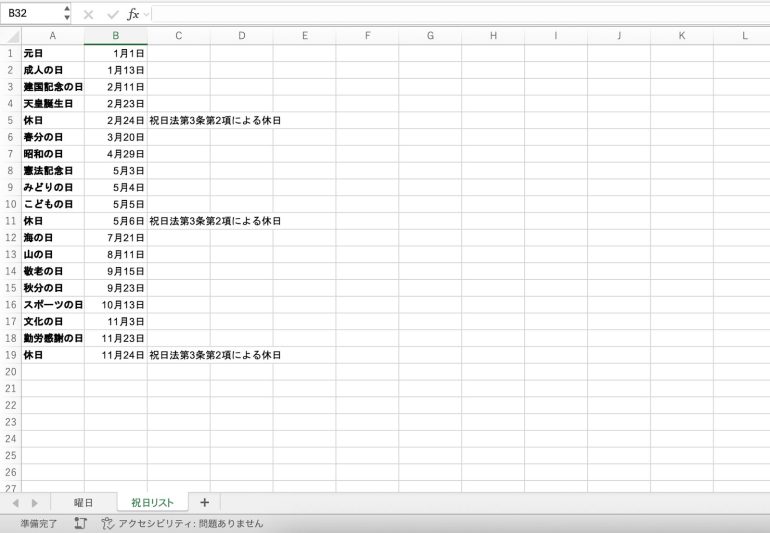Select column A header
This screenshot has height=533, width=770.
coord(53,36)
